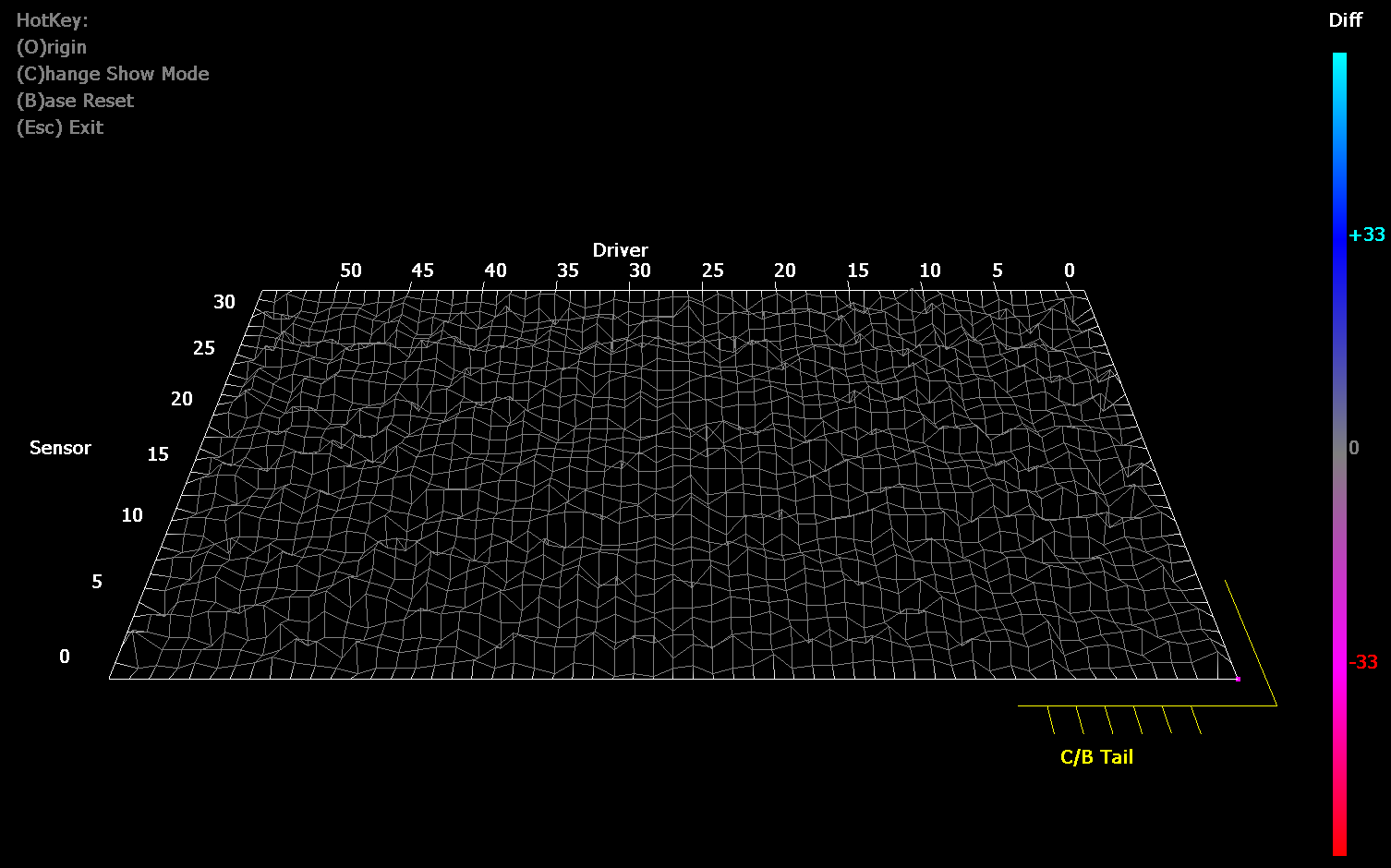Select the (C)hange Show Mode option
This screenshot has height=868, width=1391.
(113, 74)
